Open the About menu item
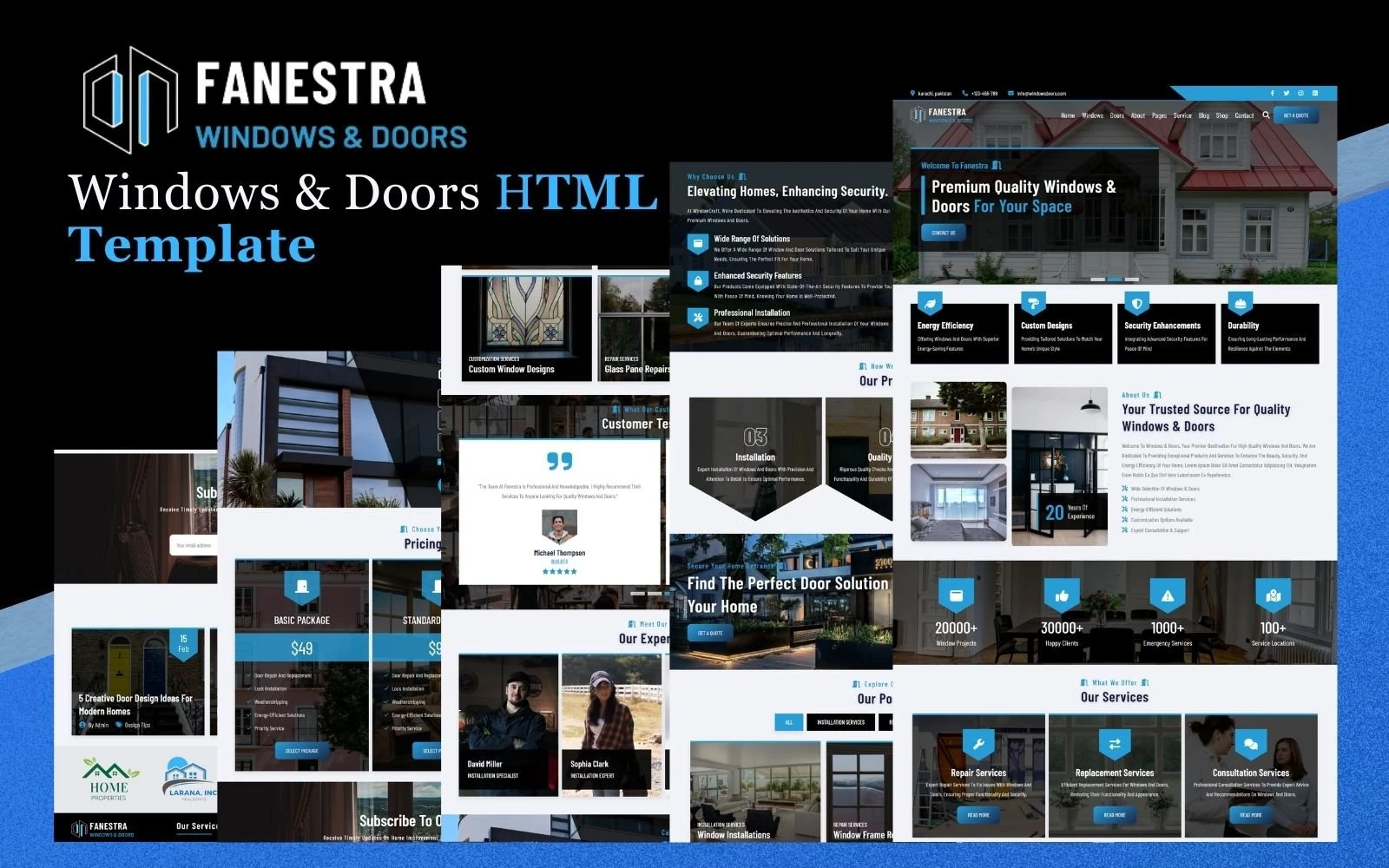This screenshot has height=868, width=1389. (1138, 115)
